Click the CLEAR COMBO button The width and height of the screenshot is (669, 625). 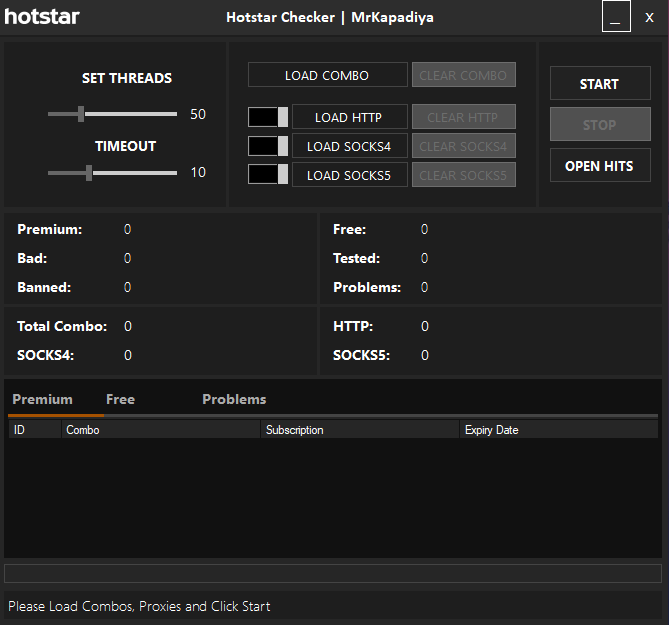pos(463,75)
